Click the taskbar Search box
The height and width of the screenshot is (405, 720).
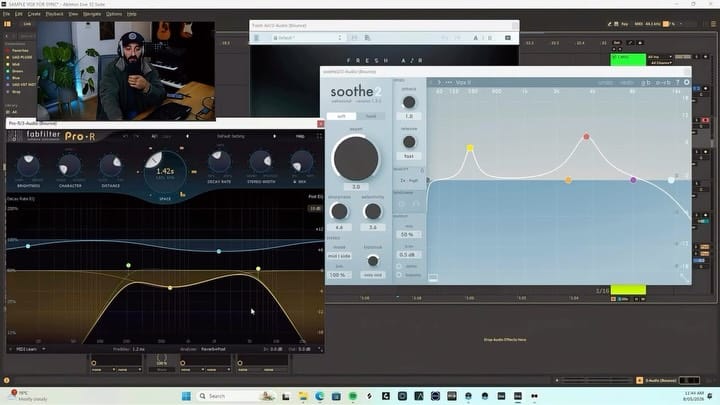click(235, 396)
